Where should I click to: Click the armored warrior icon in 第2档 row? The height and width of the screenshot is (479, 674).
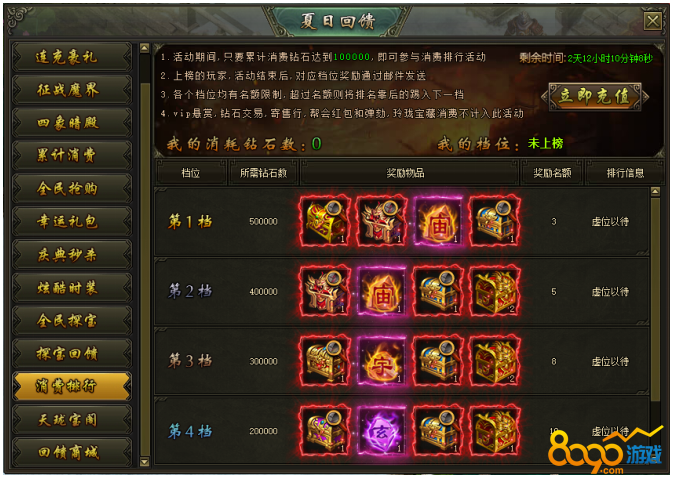325,292
